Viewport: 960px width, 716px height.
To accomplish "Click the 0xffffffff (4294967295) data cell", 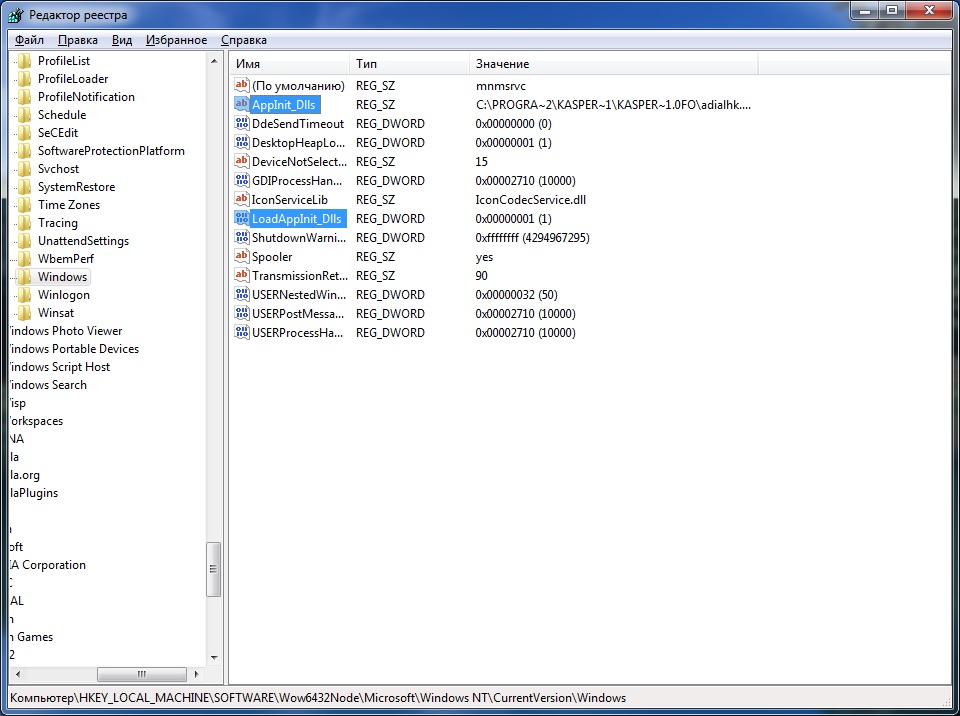I will coord(532,238).
